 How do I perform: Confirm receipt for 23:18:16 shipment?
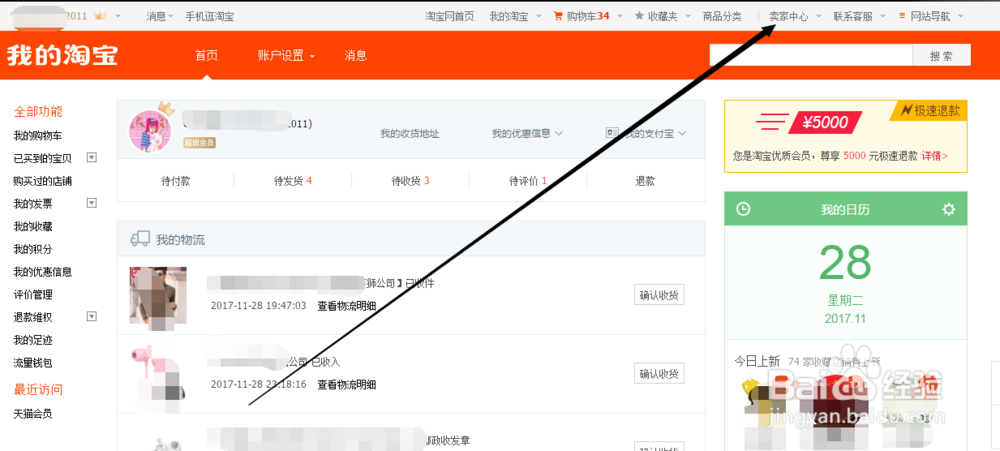pyautogui.click(x=659, y=373)
